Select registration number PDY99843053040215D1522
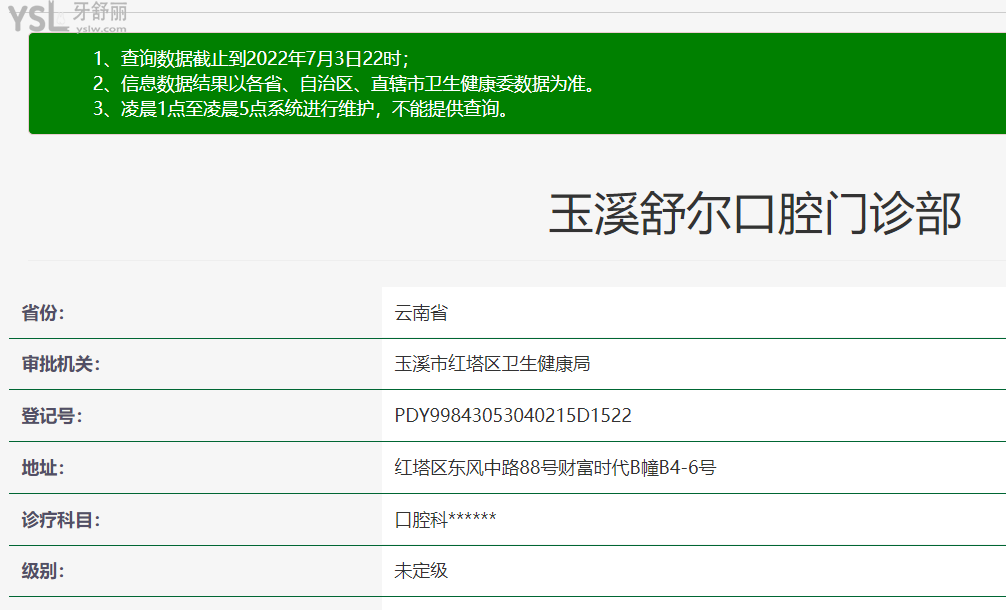Image resolution: width=1006 pixels, height=610 pixels. tap(513, 416)
